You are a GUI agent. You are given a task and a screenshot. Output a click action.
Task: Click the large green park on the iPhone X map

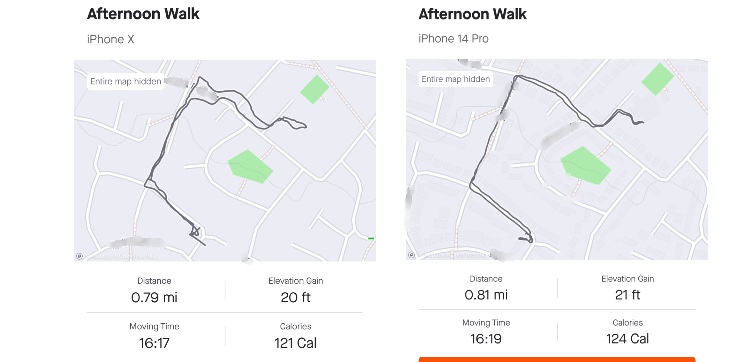click(250, 166)
